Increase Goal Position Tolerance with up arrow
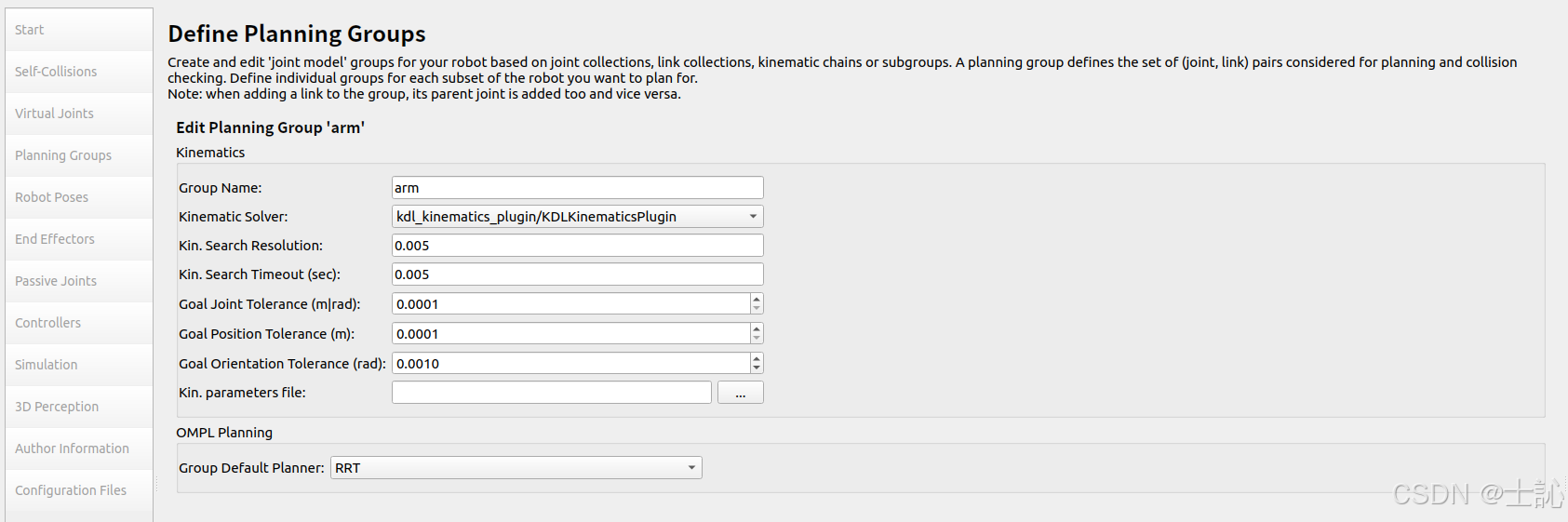The image size is (1568, 522). 757,328
